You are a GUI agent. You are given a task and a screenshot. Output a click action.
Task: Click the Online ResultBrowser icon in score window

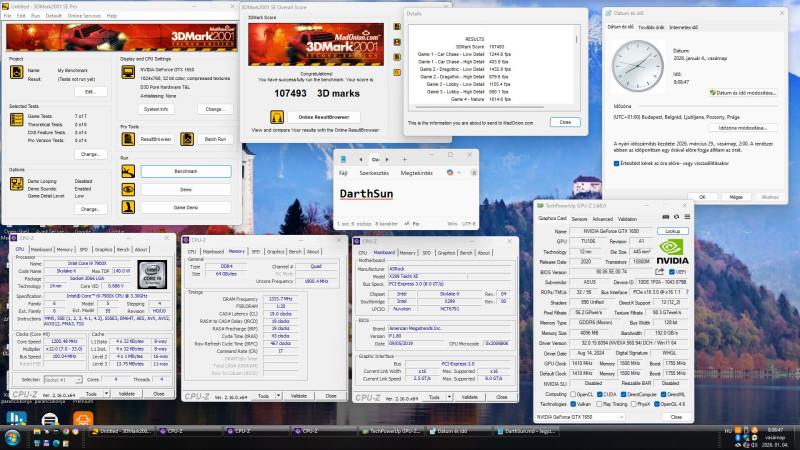[277, 117]
